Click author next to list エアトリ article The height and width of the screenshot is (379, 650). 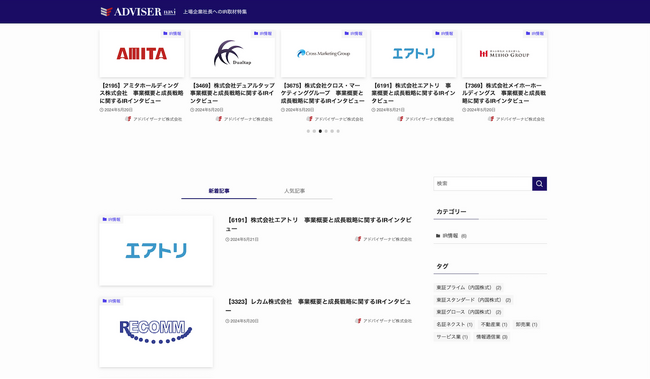(384, 239)
